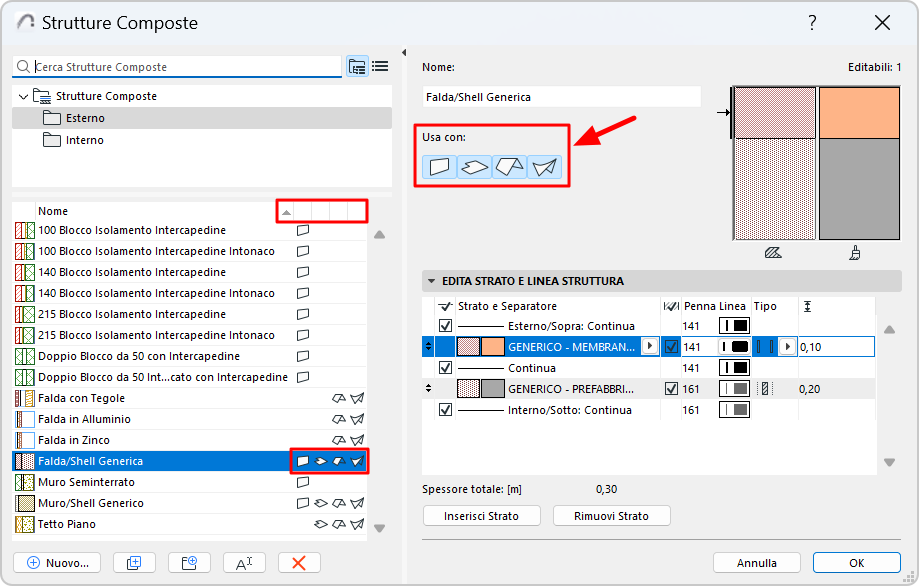Click the skin type icon in GENERICO - MEMBRAN row
Image resolution: width=919 pixels, height=586 pixels.
point(765,347)
